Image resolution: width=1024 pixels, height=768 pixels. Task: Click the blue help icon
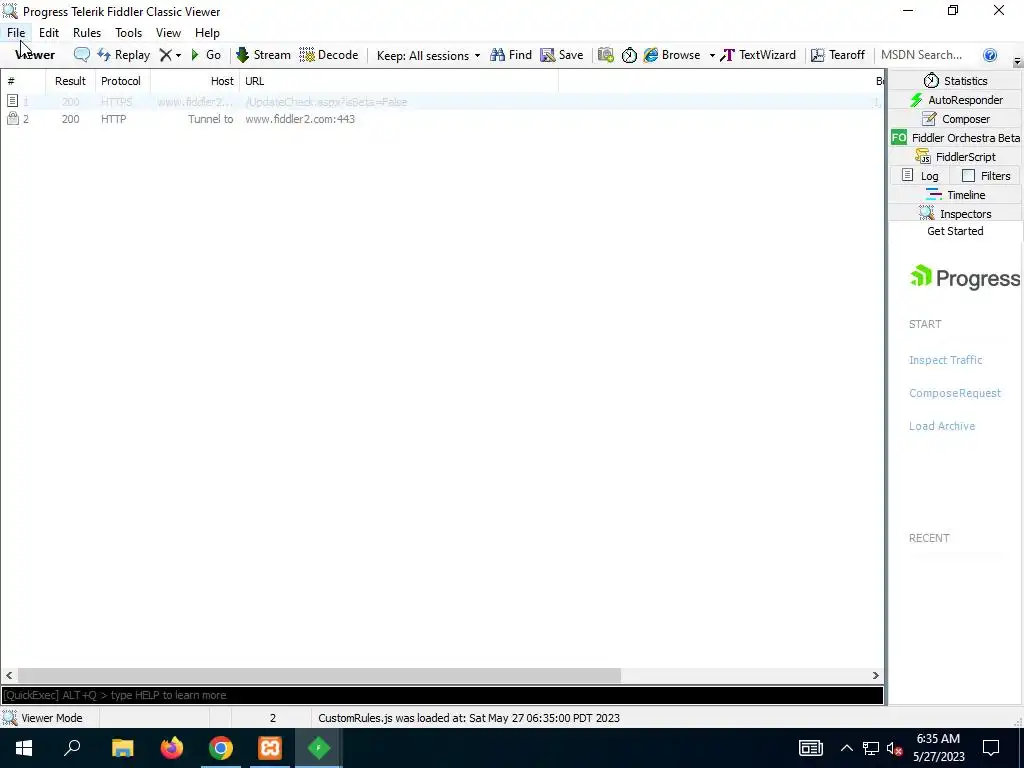[990, 55]
